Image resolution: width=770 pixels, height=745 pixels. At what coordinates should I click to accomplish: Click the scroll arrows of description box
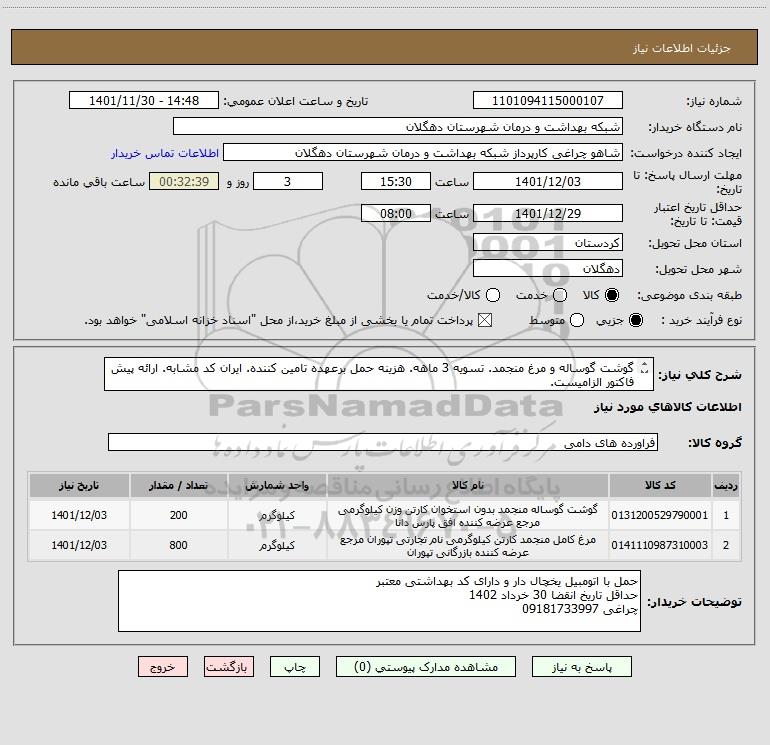645,367
